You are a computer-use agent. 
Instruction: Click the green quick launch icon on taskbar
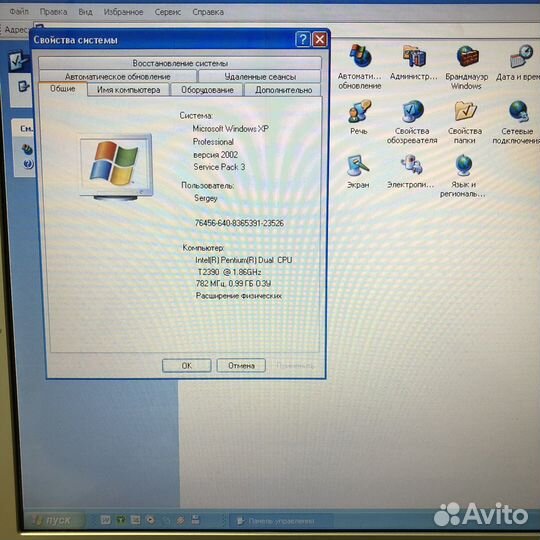(x=121, y=520)
